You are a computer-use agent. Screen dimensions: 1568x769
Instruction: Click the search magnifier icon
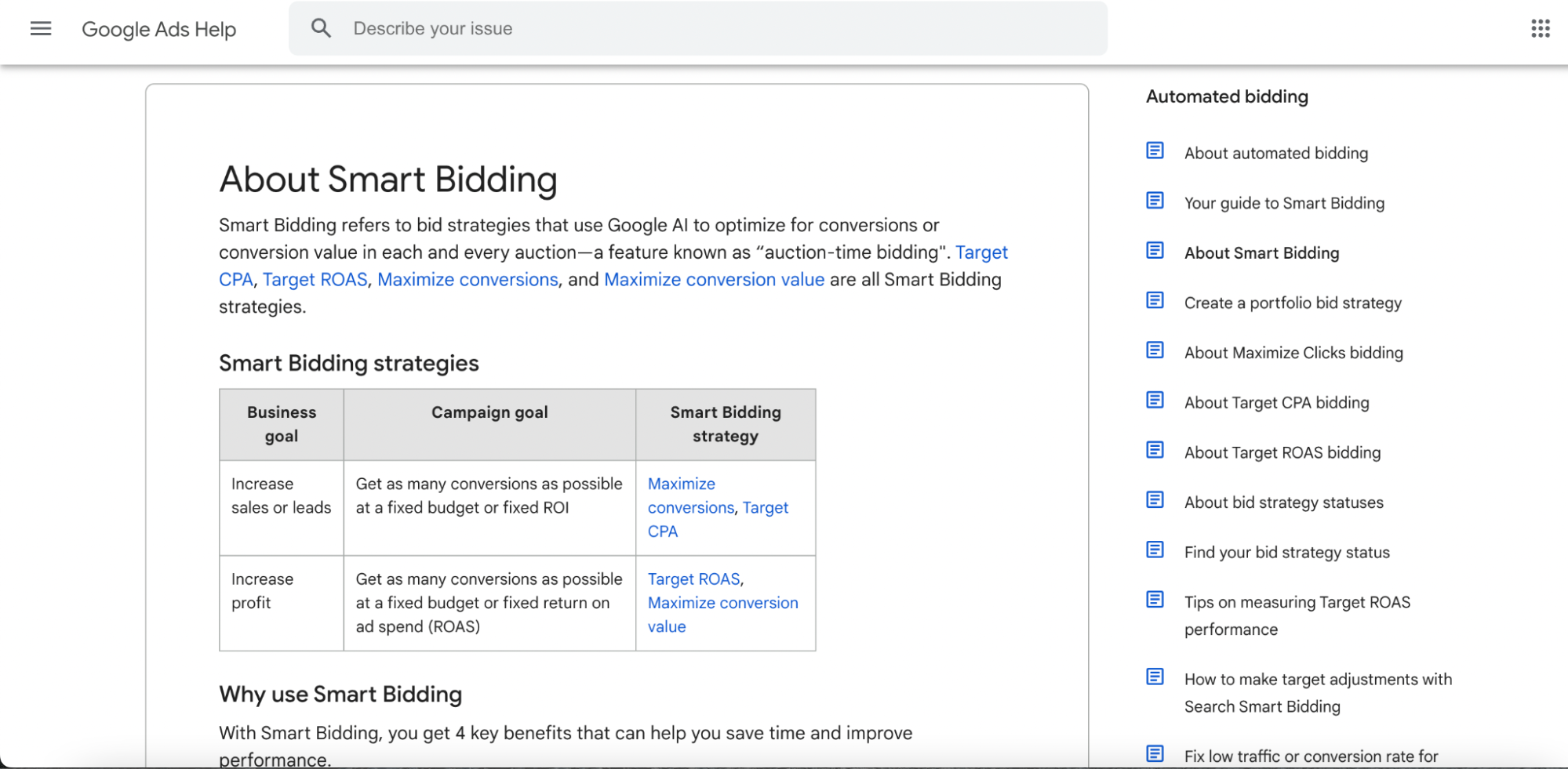(x=321, y=28)
